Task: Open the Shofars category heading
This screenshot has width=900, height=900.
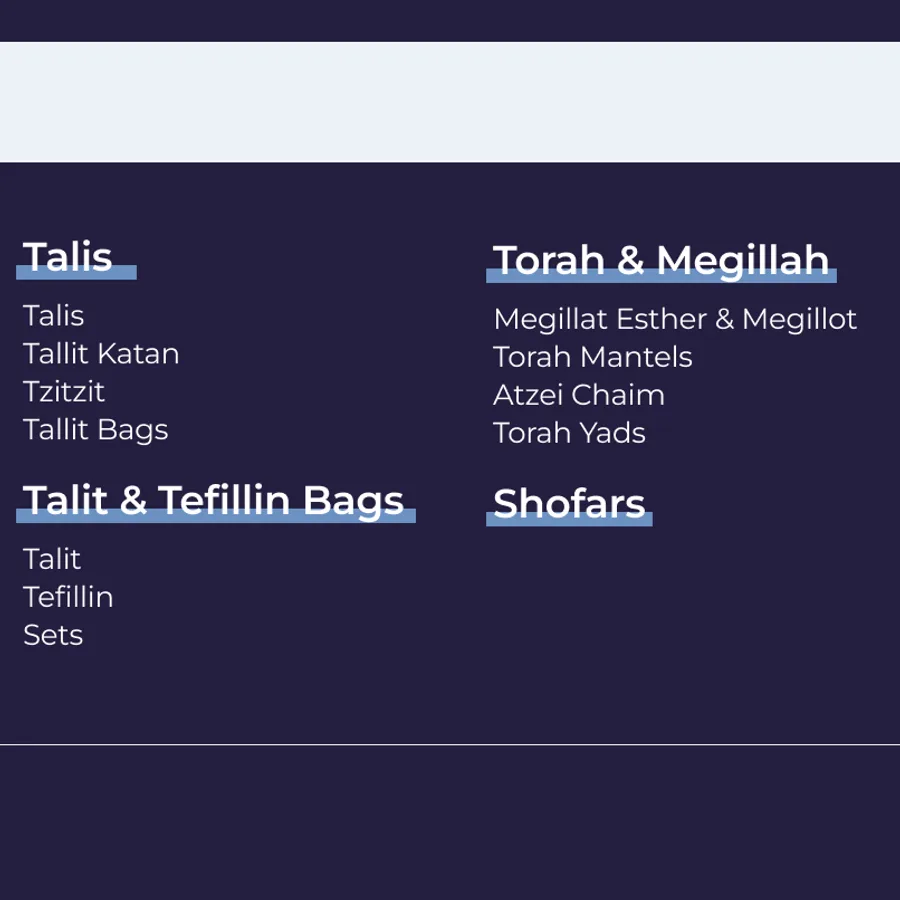Action: [569, 503]
